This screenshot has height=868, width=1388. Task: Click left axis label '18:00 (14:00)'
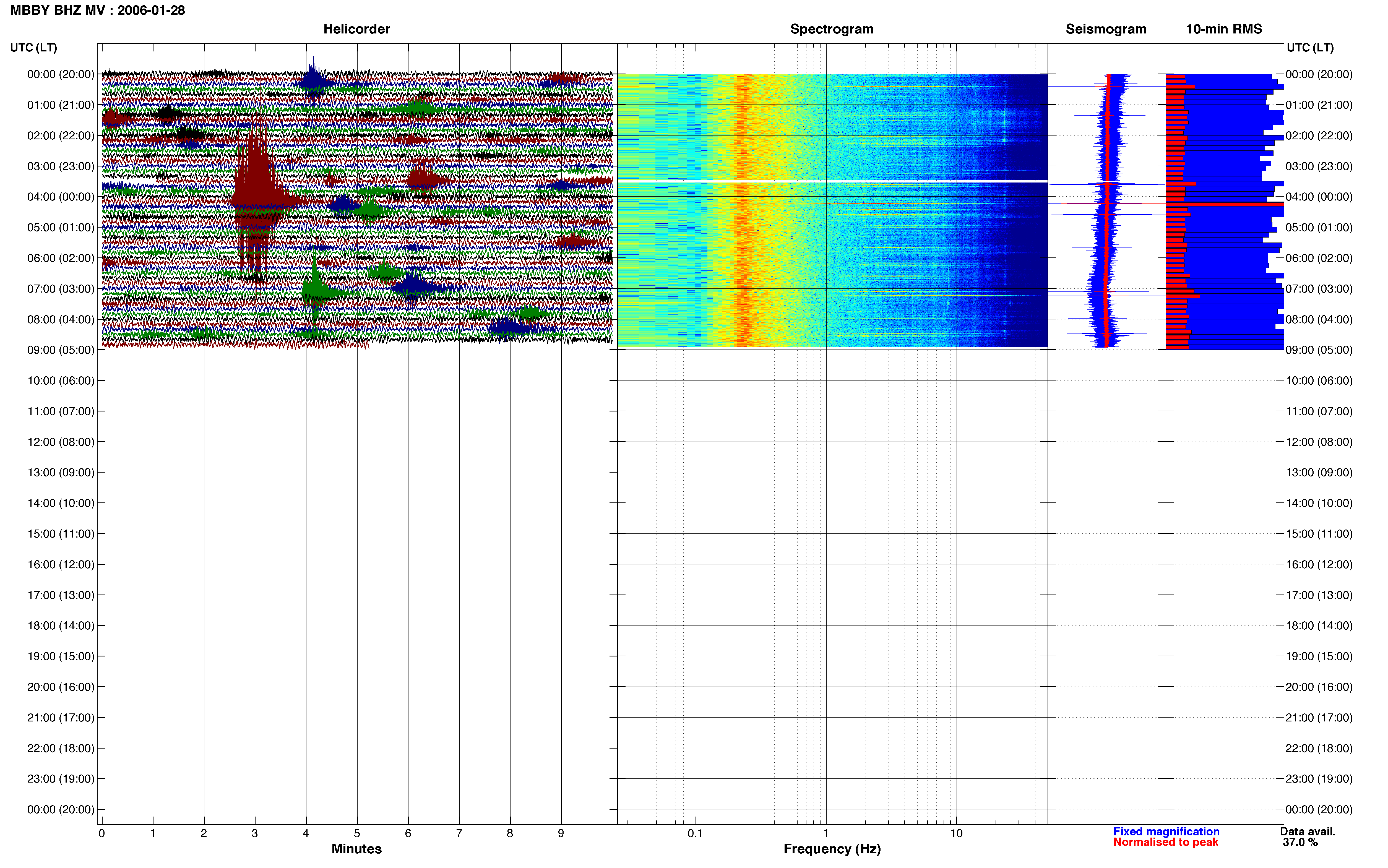(61, 626)
